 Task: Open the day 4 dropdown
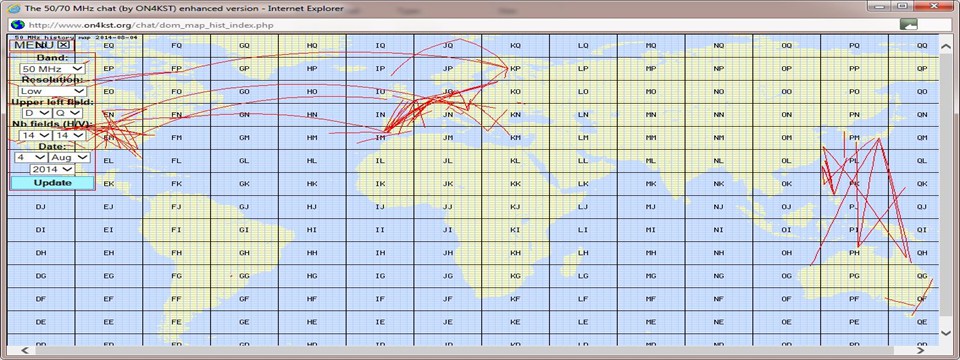[31, 157]
